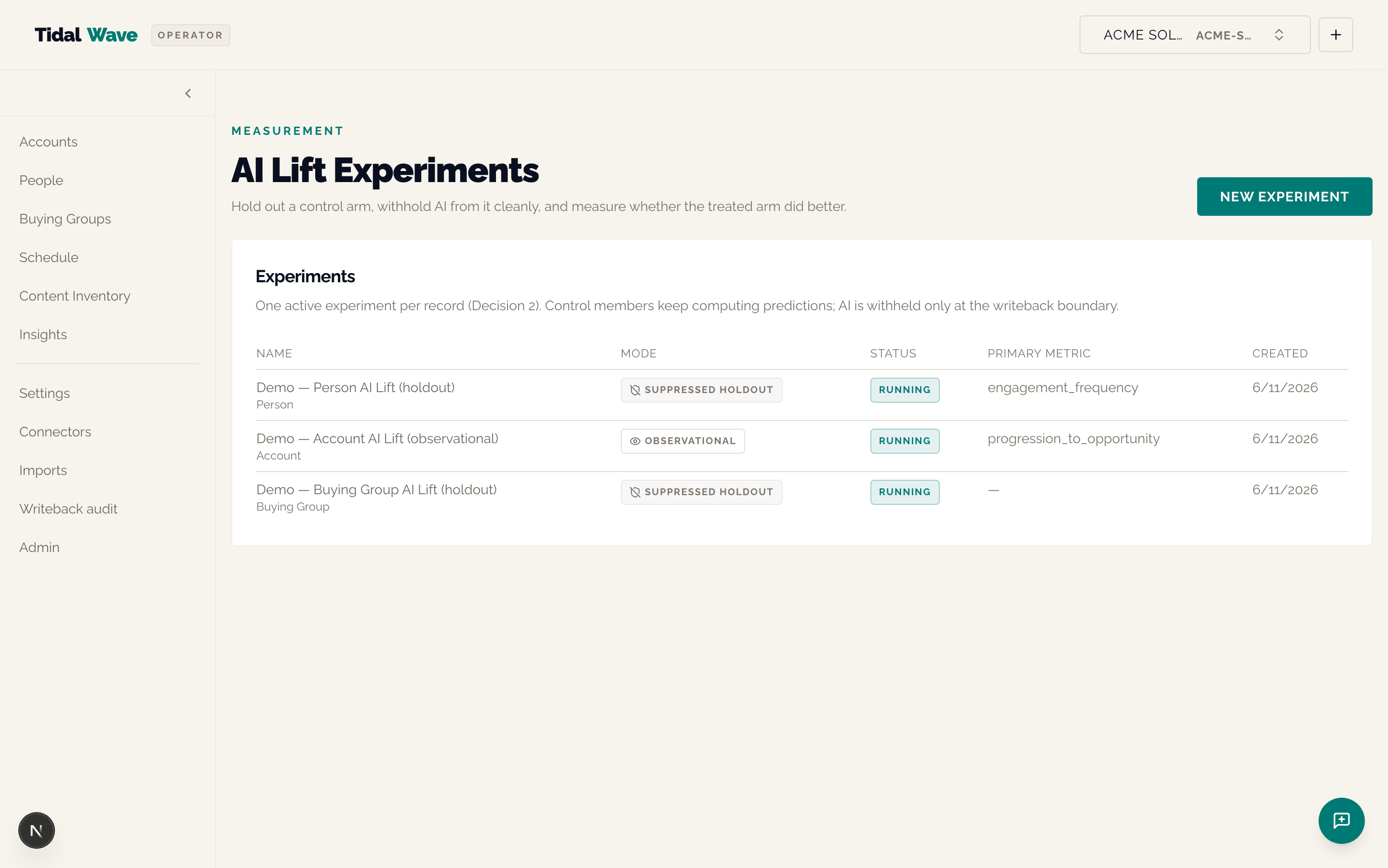
Task: Click created date in Account experiment row
Action: coord(1285,439)
